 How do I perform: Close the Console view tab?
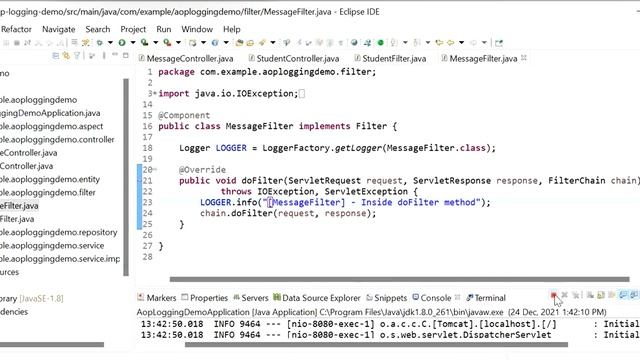tap(458, 298)
